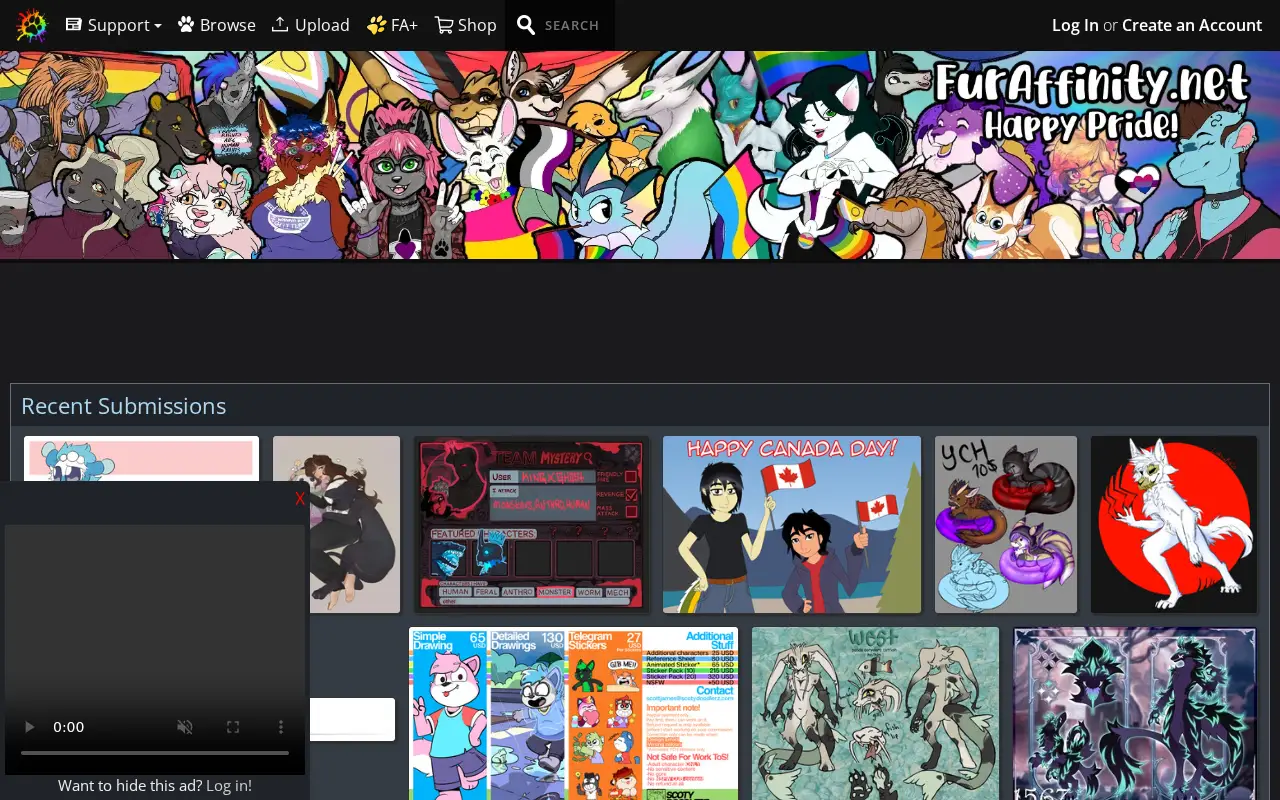Play the ad video
1280x800 pixels.
coord(29,727)
